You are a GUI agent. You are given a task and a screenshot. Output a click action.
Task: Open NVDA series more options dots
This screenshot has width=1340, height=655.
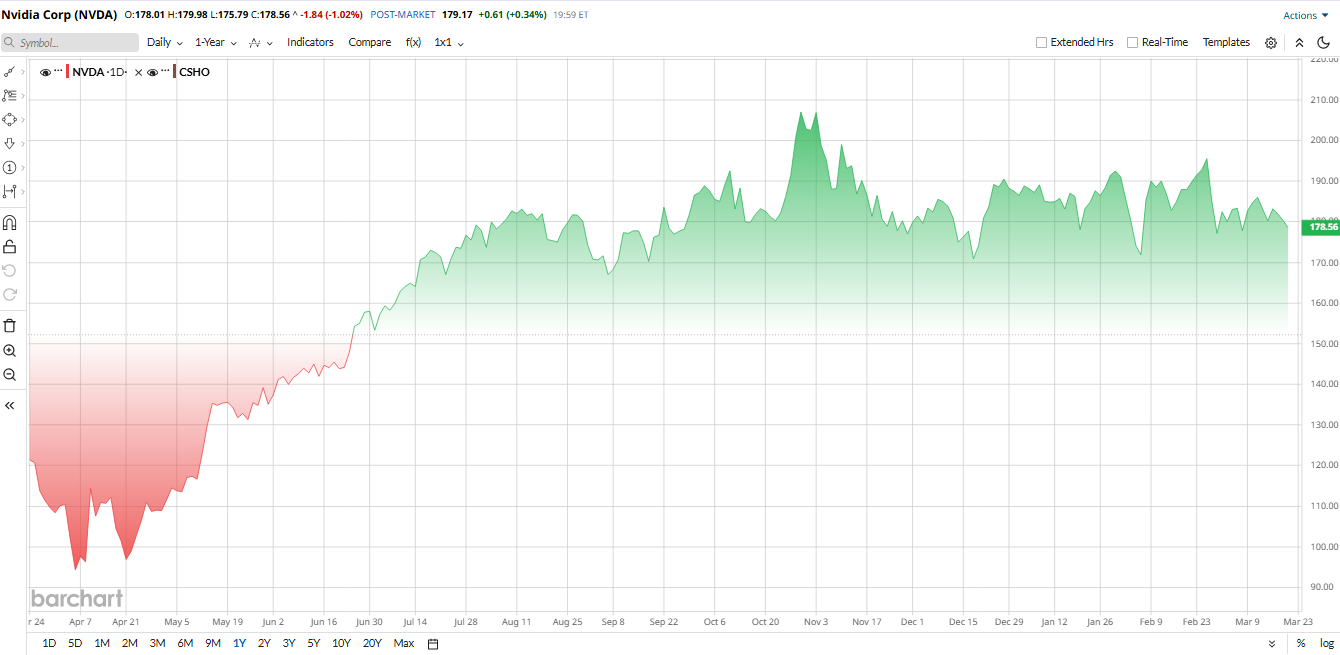[x=58, y=71]
